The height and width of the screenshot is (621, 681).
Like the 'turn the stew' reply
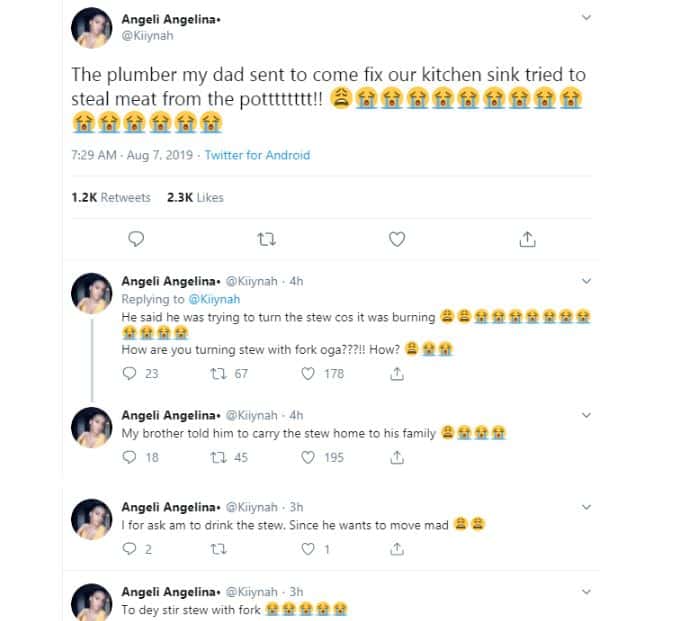tap(310, 373)
